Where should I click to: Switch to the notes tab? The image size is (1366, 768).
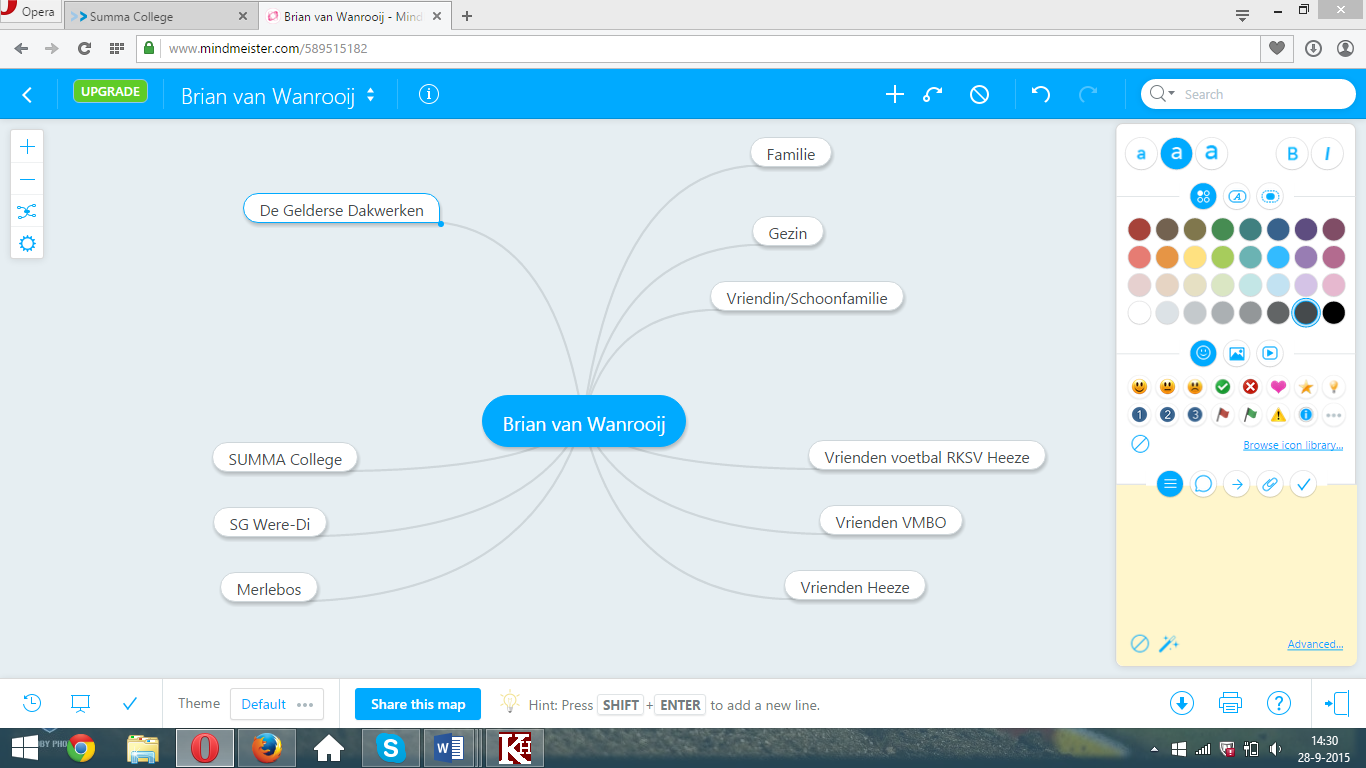[1170, 484]
